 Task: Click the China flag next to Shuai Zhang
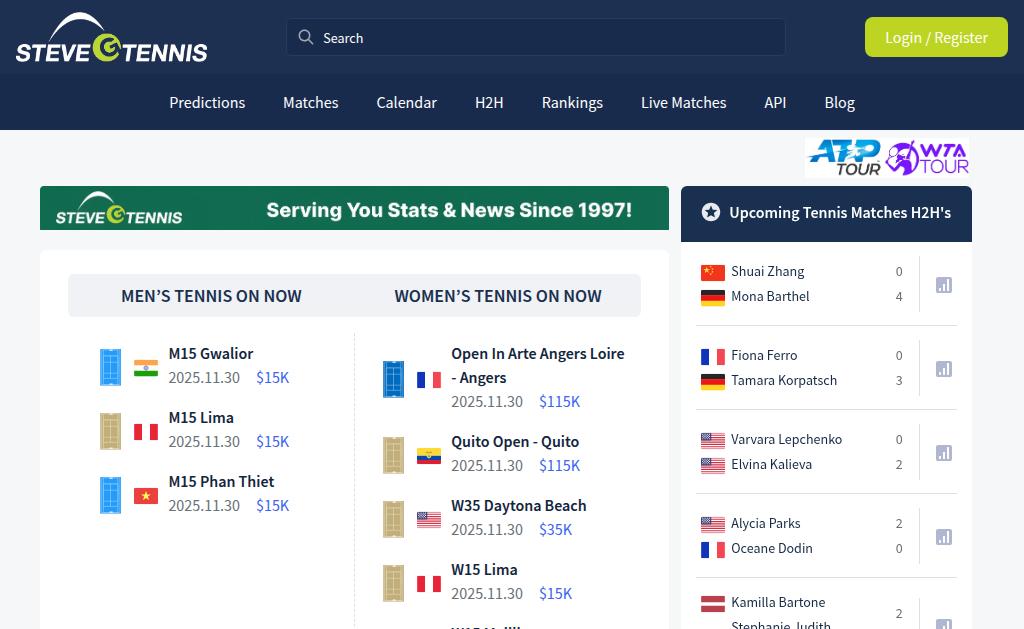coord(712,272)
